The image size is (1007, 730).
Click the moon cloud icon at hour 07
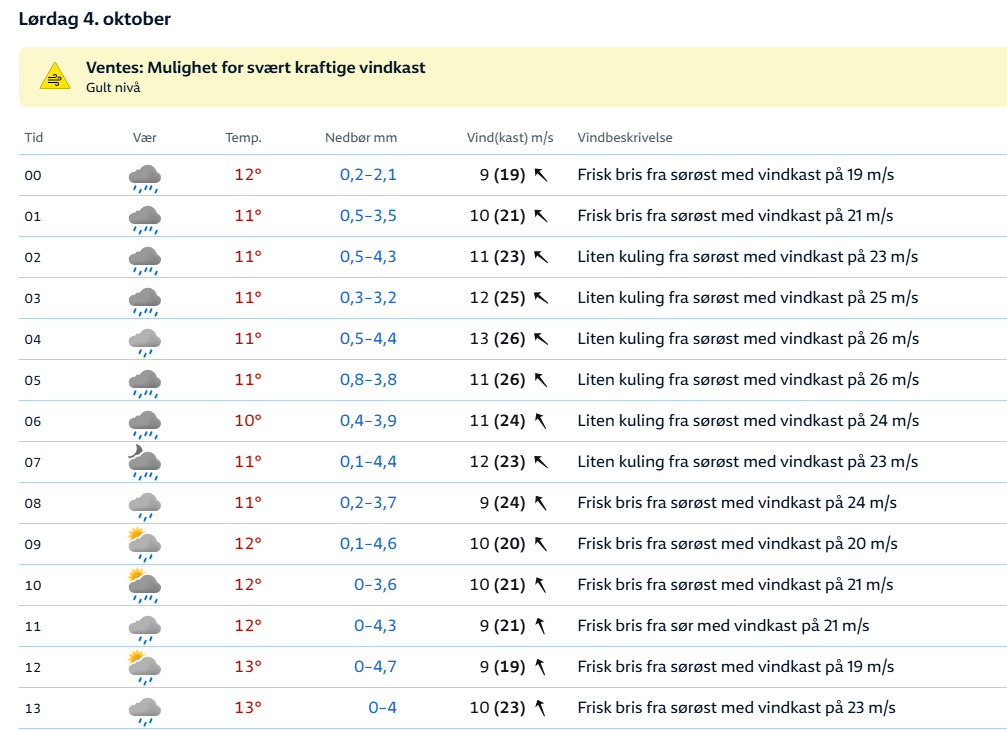[x=144, y=463]
